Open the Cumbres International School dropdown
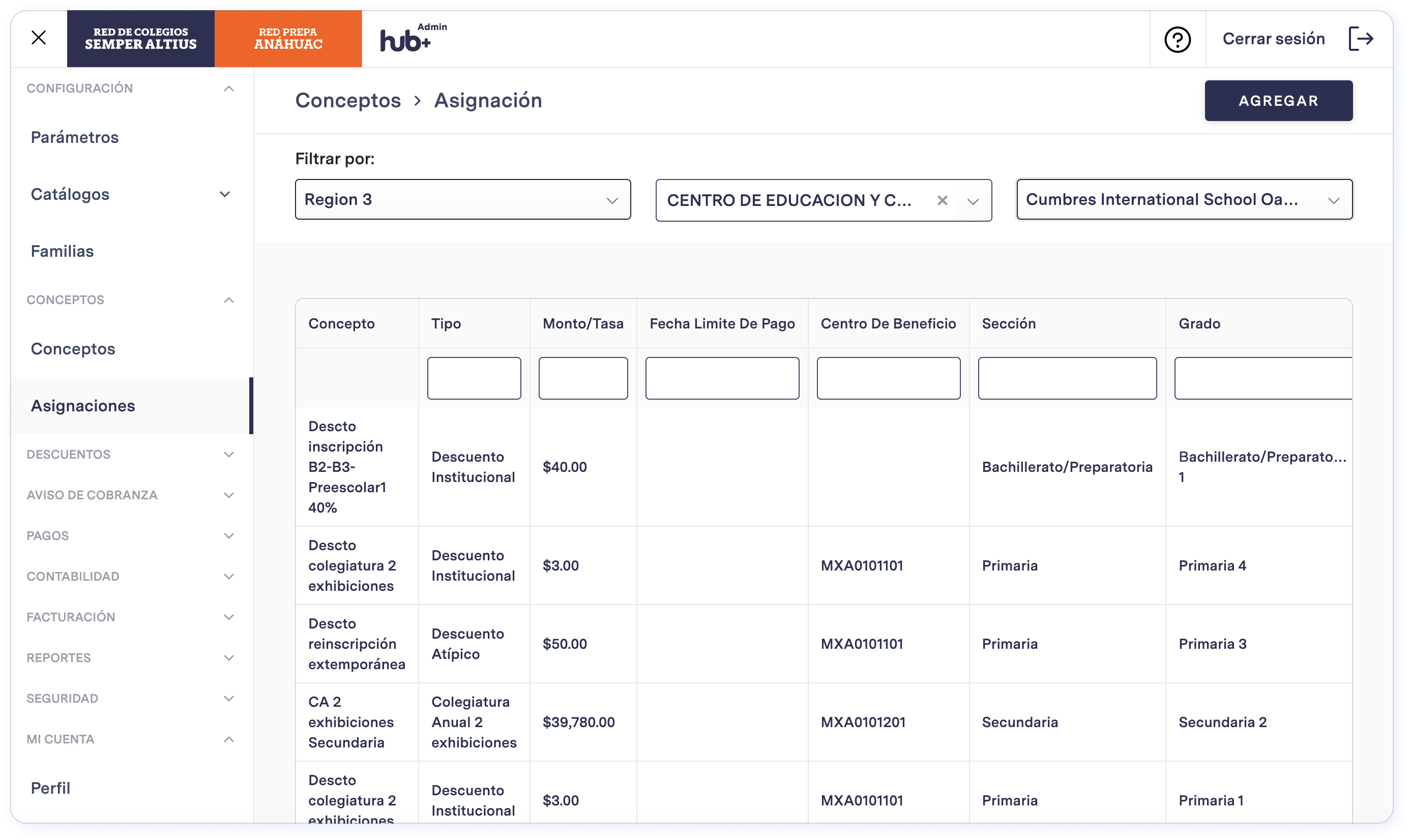 [1184, 199]
